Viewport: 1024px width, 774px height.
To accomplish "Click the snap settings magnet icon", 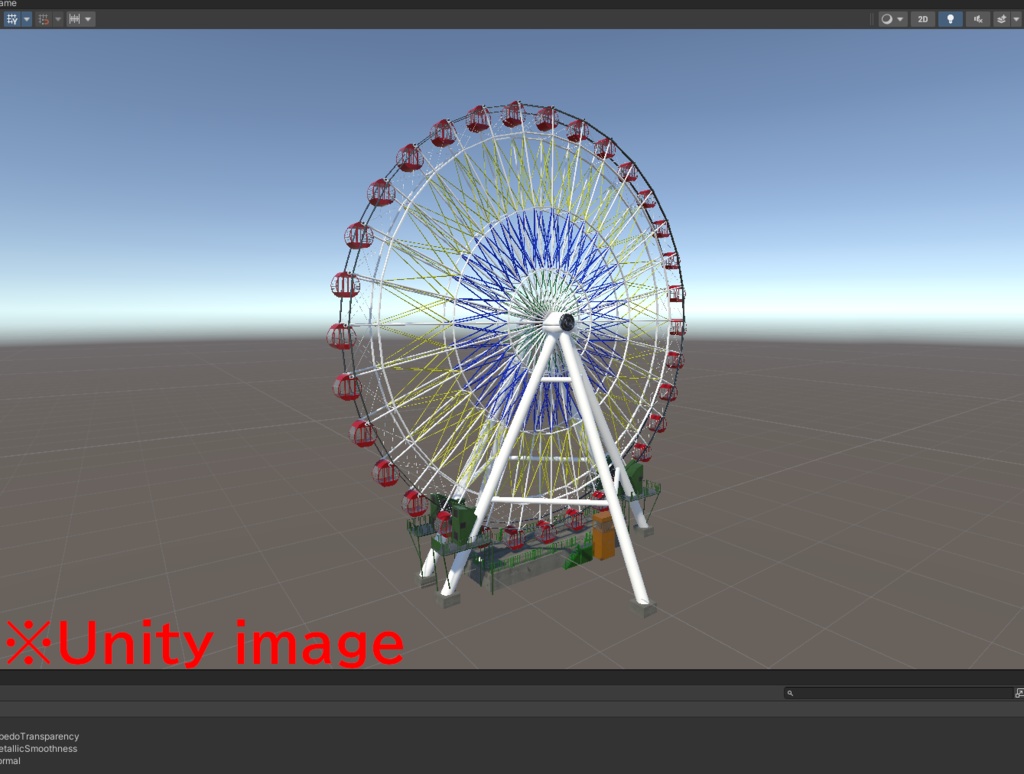I will tap(44, 18).
